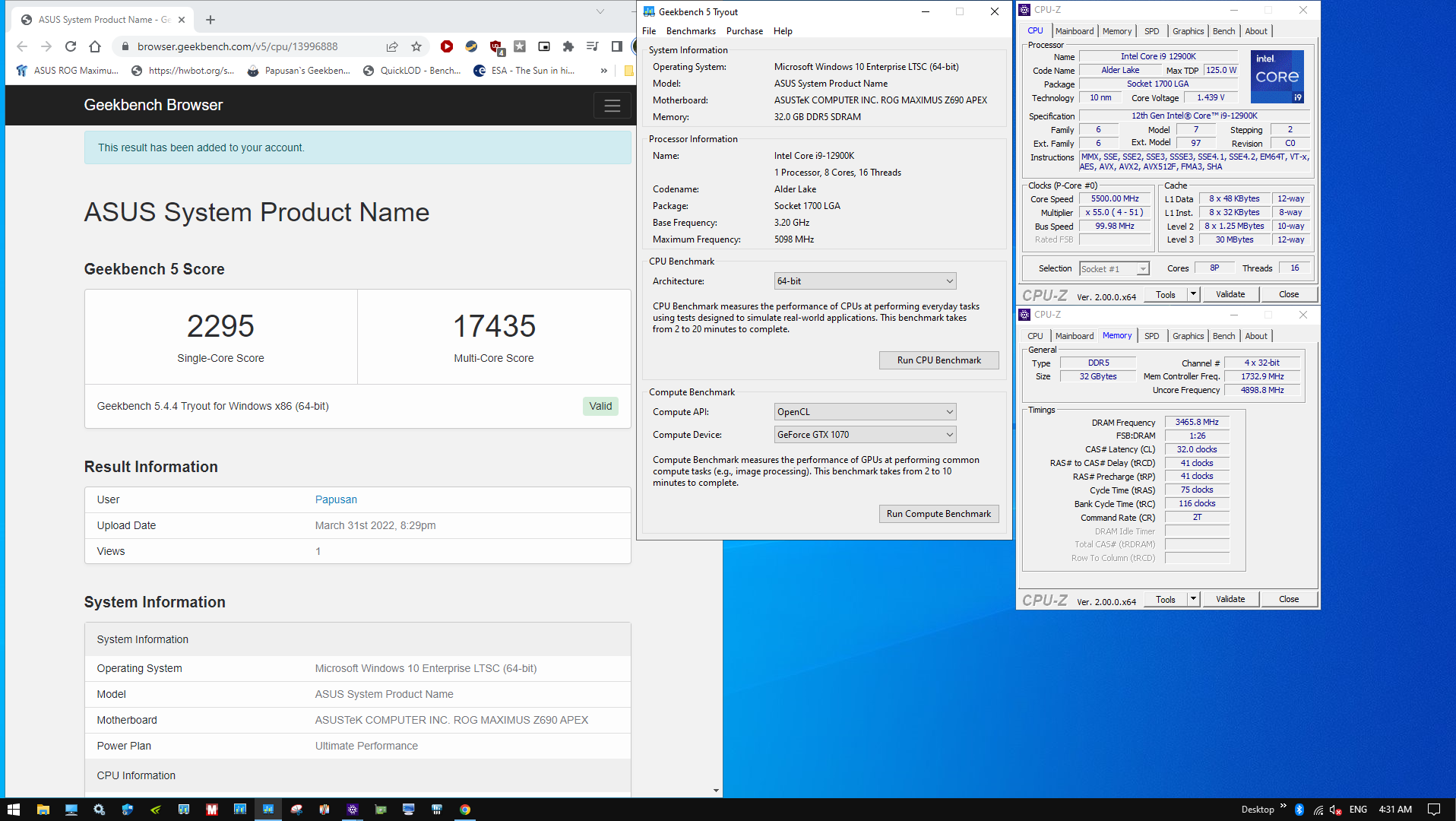Open media control playlist icon in Chrome
This screenshot has height=821, width=1456.
pos(593,46)
